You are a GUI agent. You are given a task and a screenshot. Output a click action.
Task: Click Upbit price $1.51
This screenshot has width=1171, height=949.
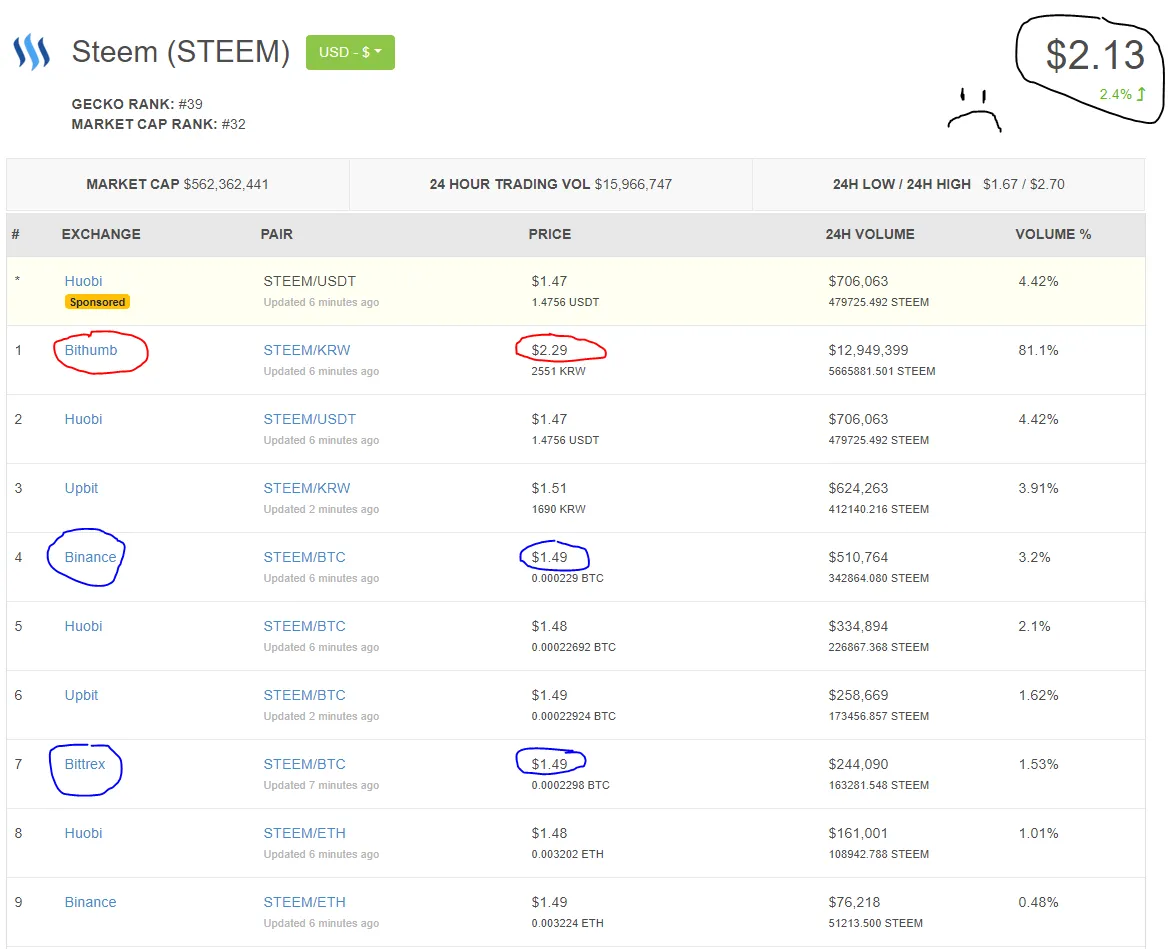pyautogui.click(x=549, y=488)
